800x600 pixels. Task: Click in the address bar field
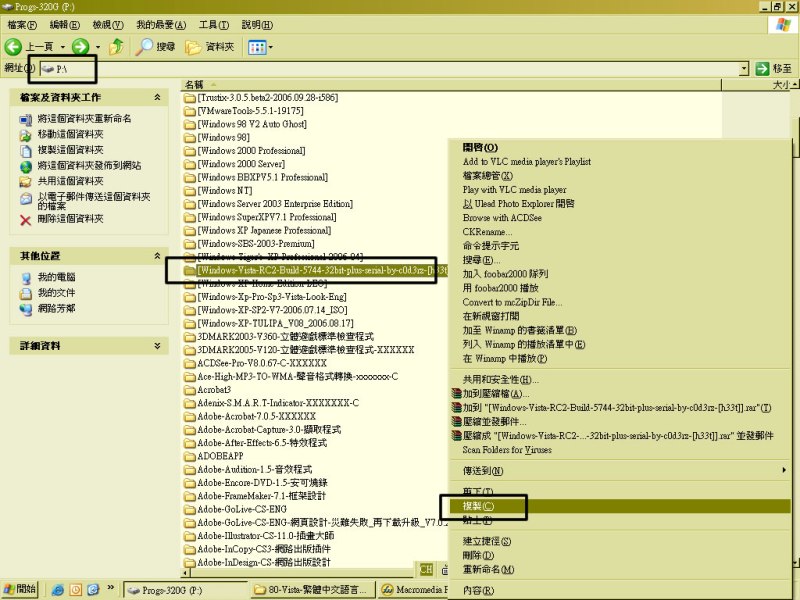click(393, 68)
